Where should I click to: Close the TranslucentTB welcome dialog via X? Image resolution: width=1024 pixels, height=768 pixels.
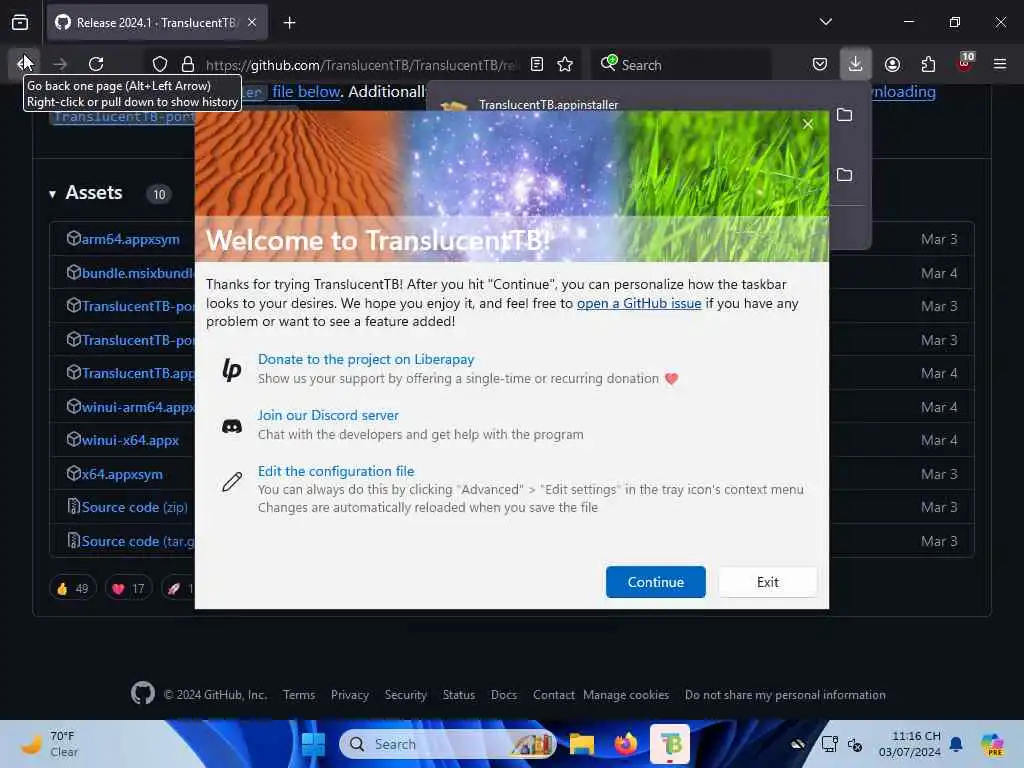click(x=808, y=124)
